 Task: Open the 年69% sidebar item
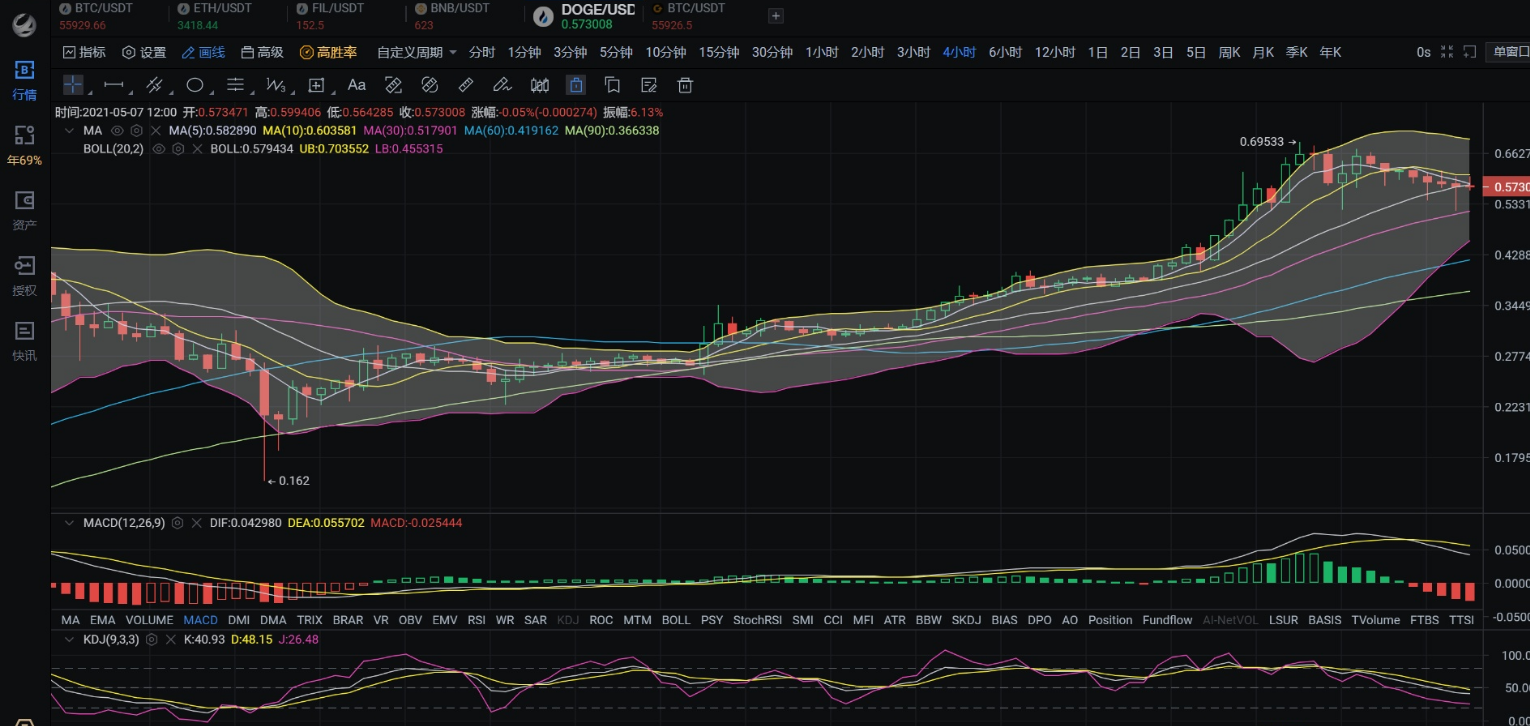coord(24,145)
